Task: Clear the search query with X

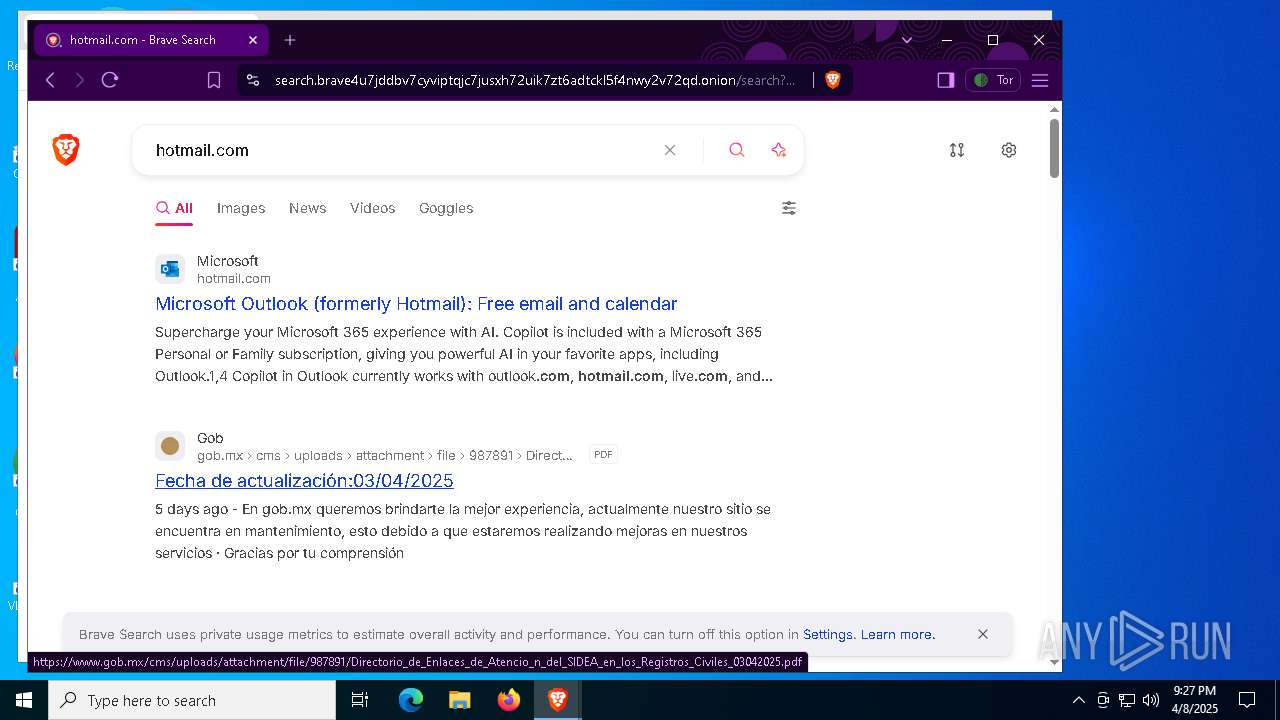Action: click(670, 150)
